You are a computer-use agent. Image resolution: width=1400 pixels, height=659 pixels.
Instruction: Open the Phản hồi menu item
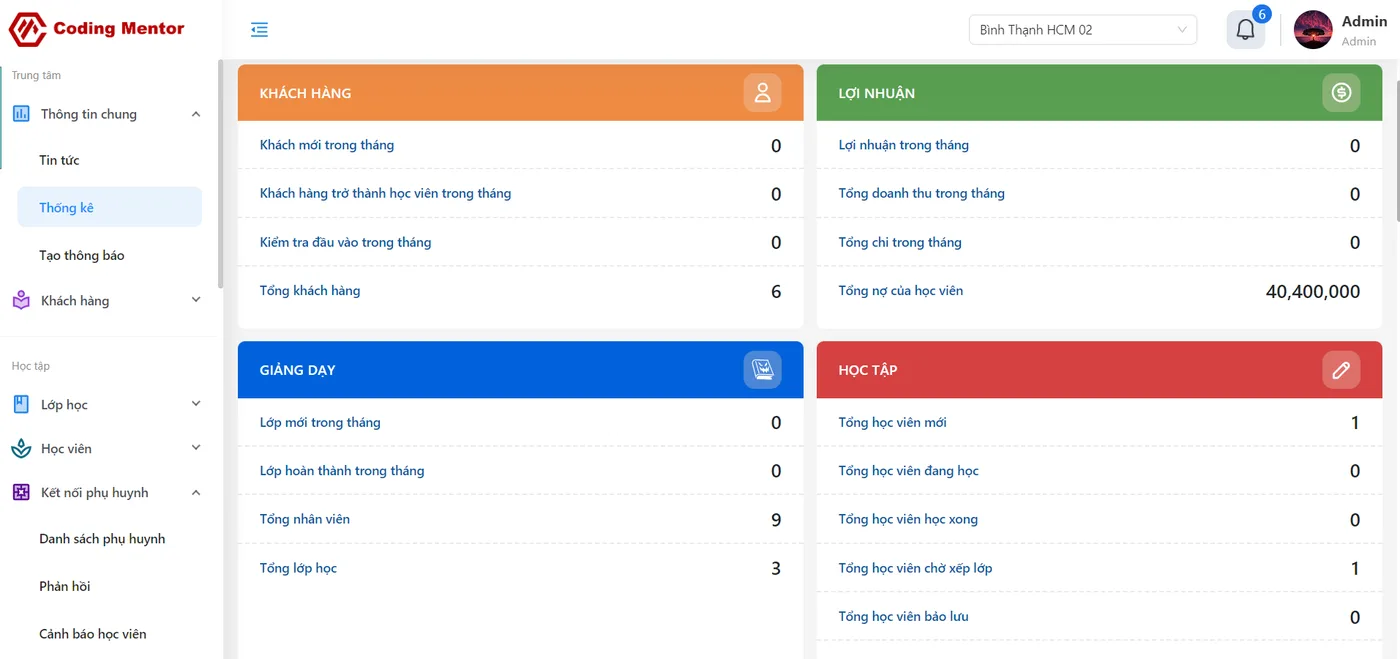tap(65, 586)
